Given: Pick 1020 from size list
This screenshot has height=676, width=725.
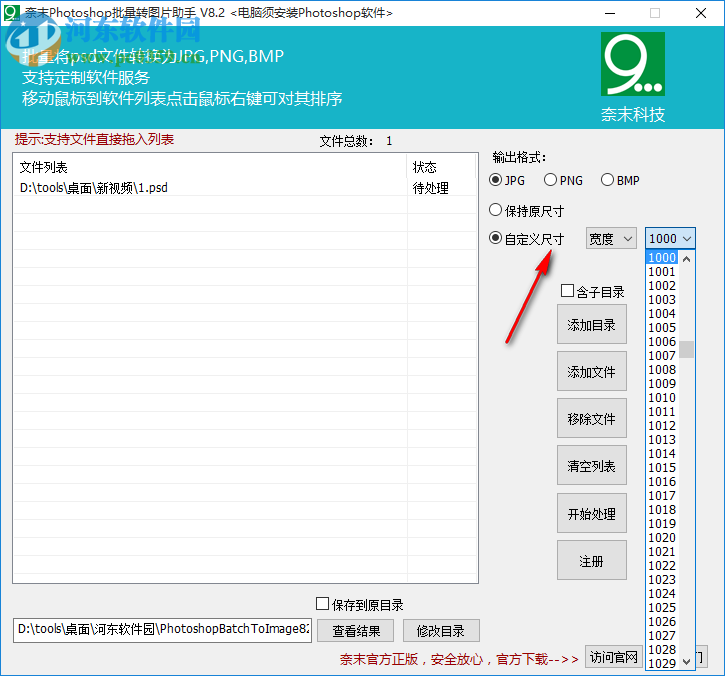Looking at the screenshot, I should pos(662,537).
